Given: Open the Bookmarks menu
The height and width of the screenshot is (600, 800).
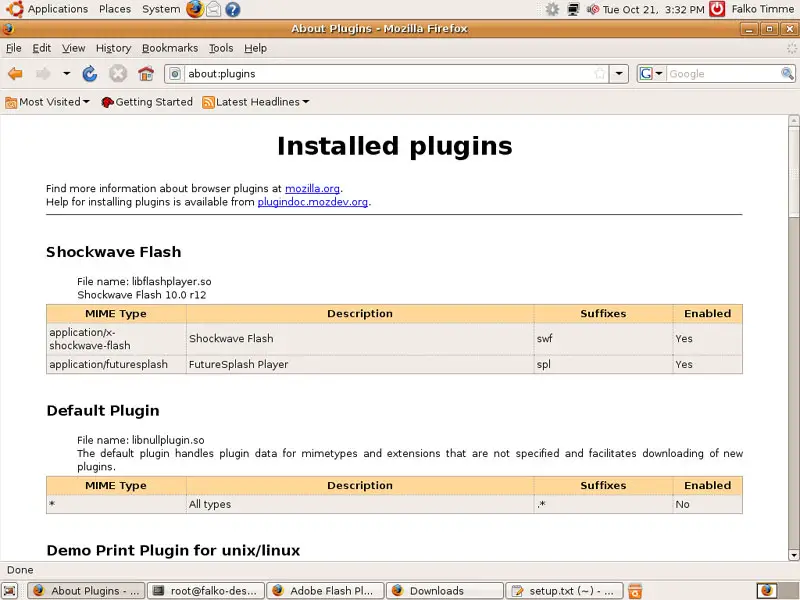Looking at the screenshot, I should [169, 48].
